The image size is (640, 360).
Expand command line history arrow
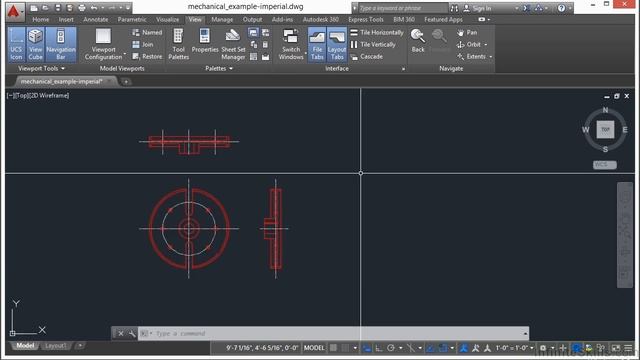[525, 333]
